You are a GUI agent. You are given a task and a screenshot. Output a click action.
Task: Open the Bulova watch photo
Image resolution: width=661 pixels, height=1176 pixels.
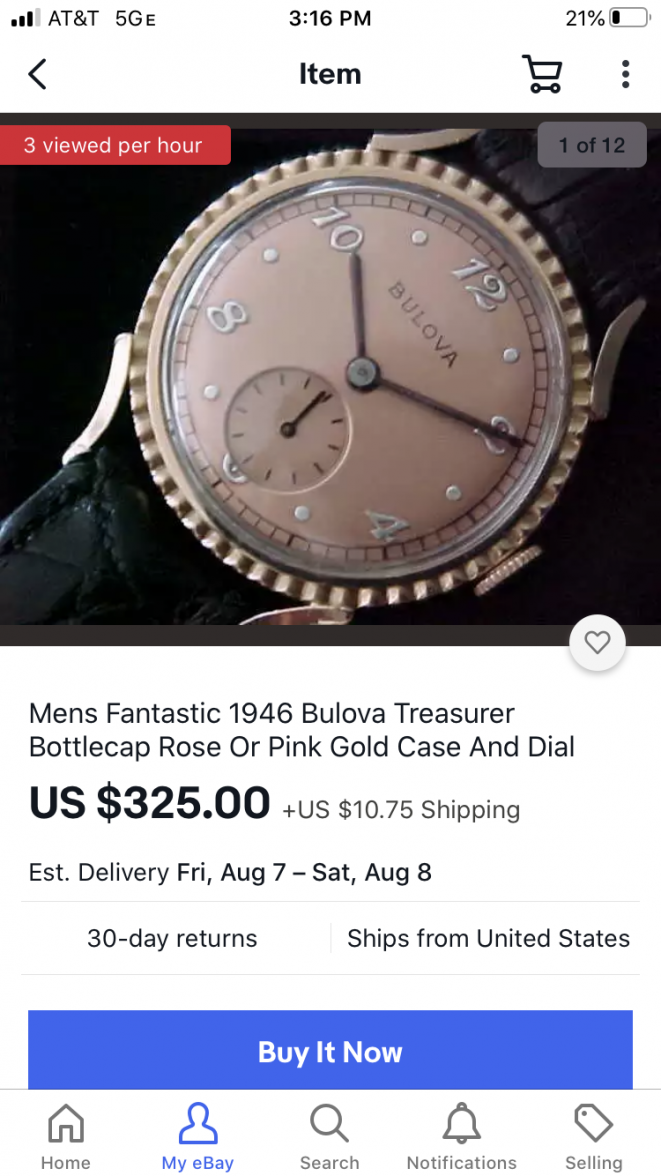pos(330,377)
